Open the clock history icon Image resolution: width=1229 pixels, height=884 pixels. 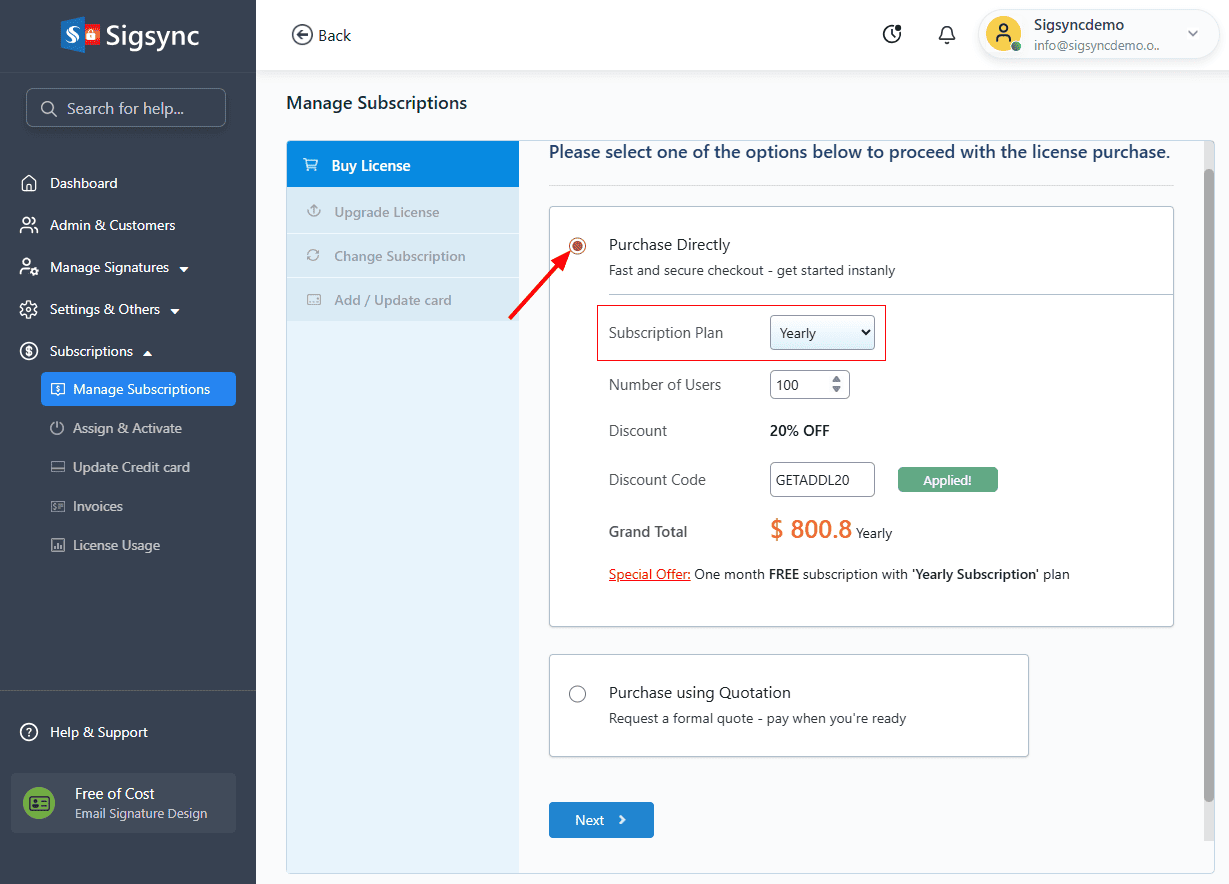[x=892, y=35]
